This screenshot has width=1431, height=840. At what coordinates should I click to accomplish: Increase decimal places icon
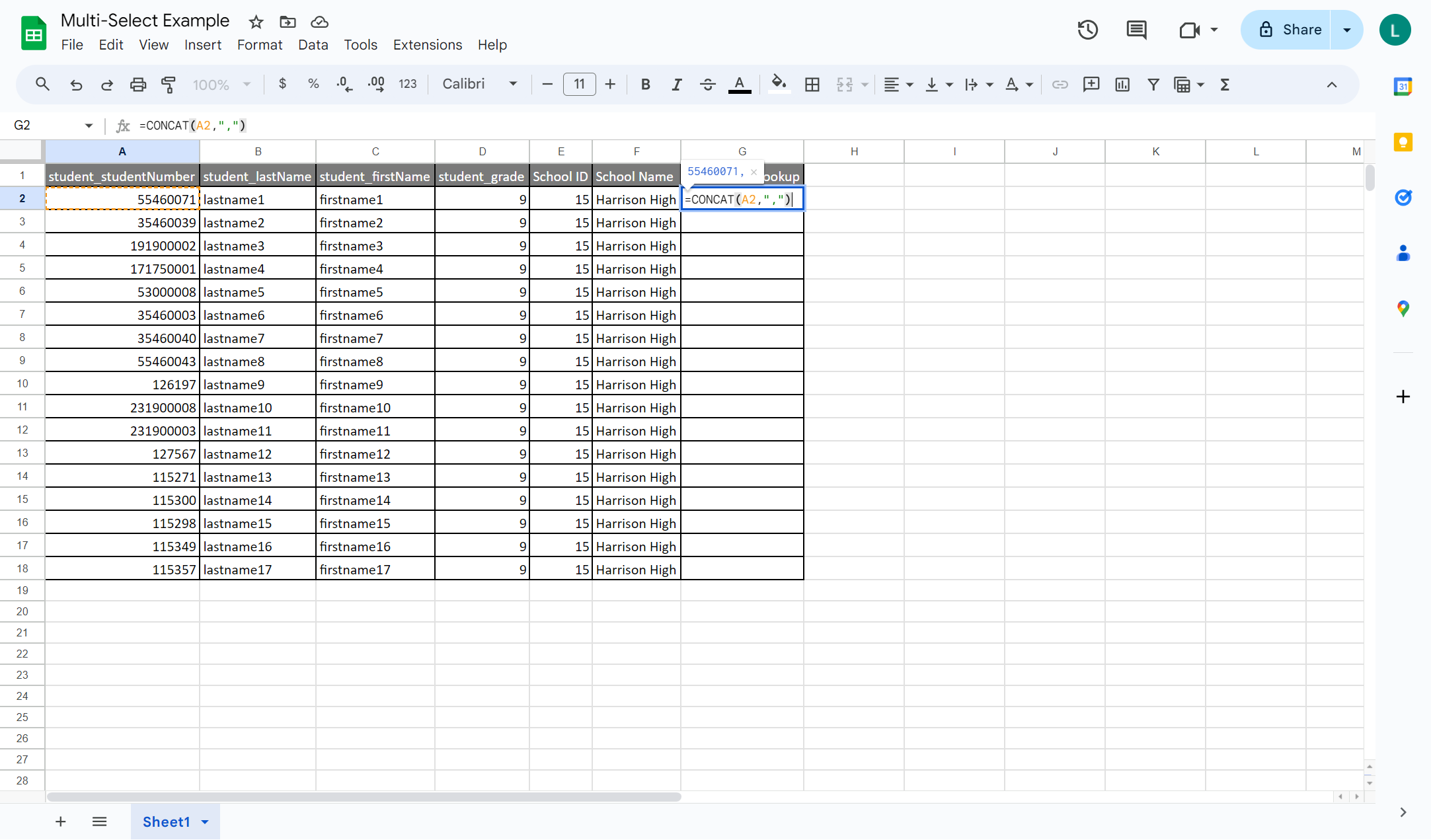tap(376, 84)
